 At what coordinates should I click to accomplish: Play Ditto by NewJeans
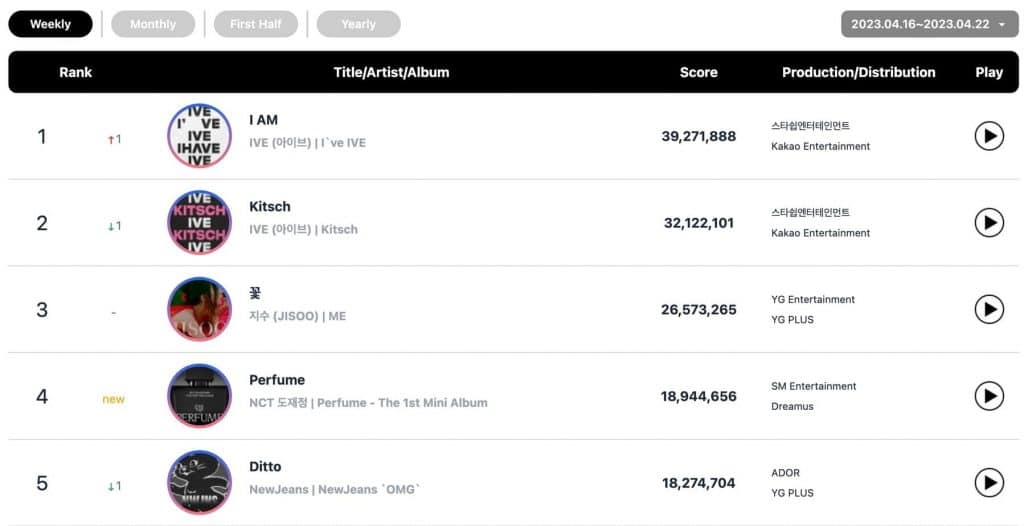coord(988,483)
